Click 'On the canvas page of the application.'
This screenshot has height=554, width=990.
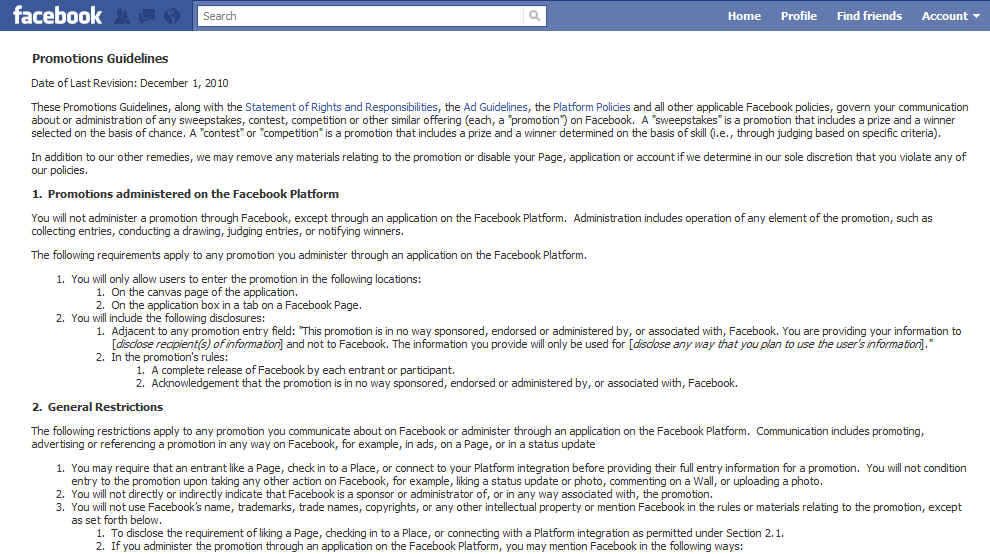(x=205, y=292)
